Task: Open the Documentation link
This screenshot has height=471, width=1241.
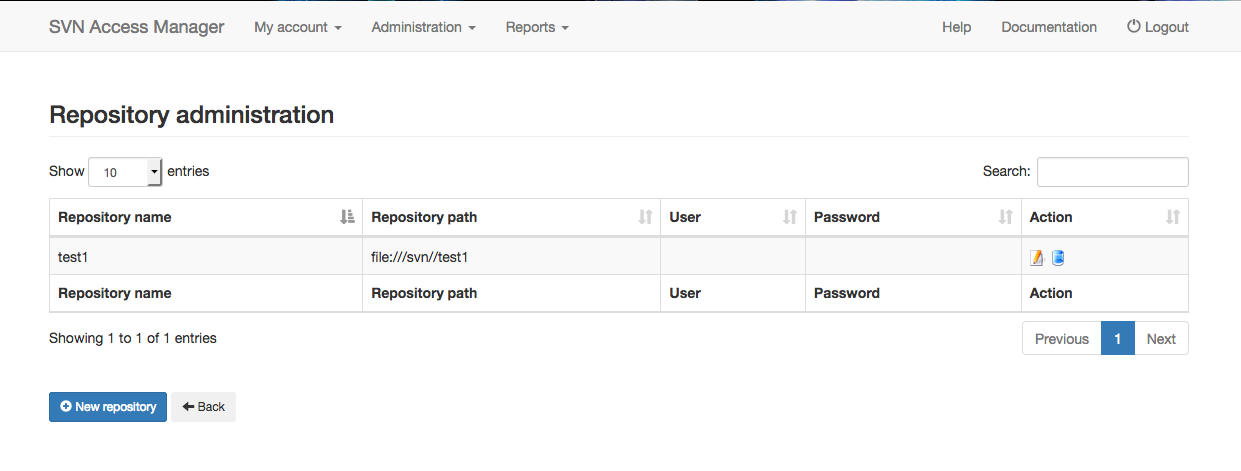Action: coord(1049,27)
